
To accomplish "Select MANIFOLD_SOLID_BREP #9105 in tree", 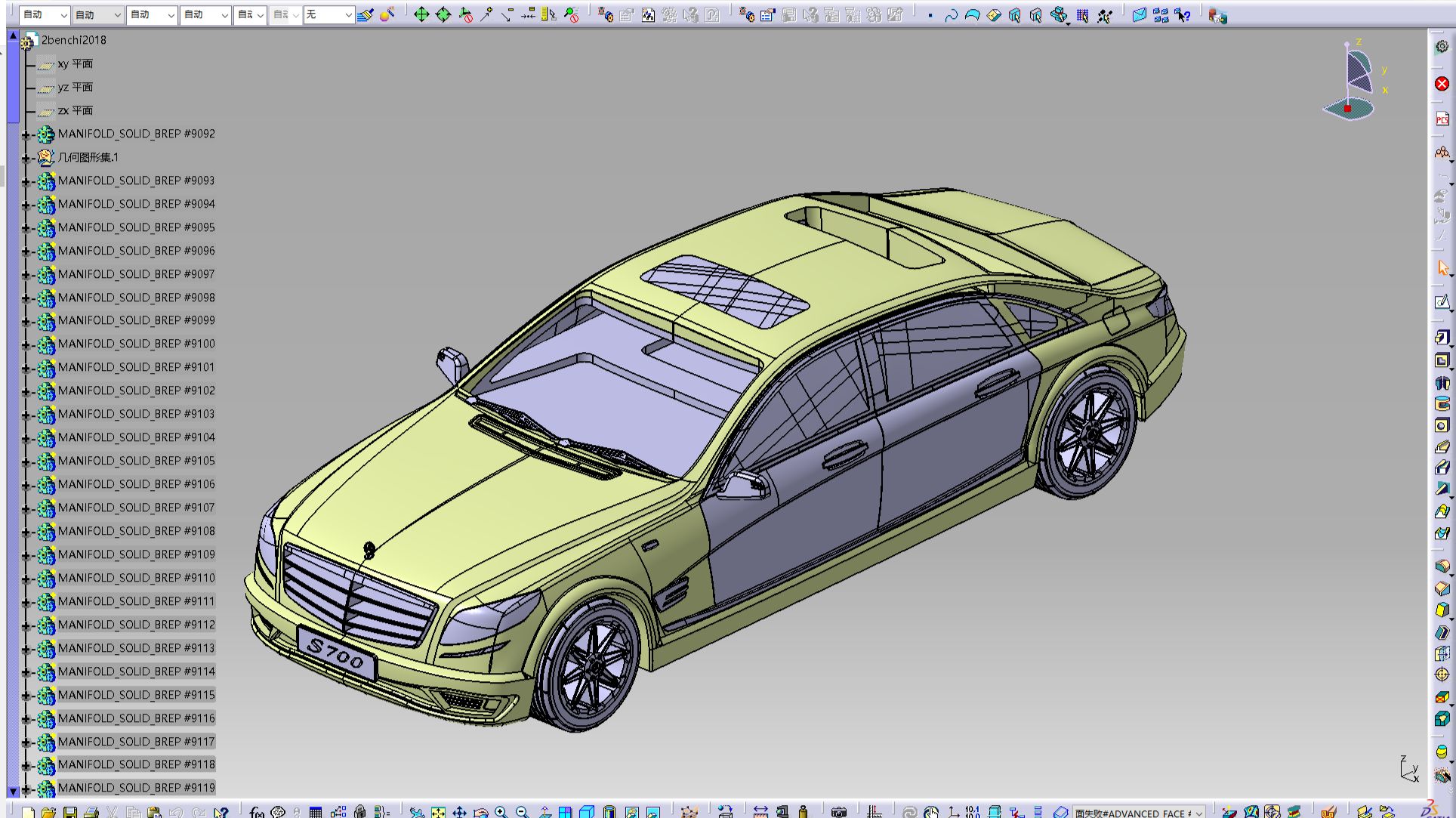I will coord(136,461).
